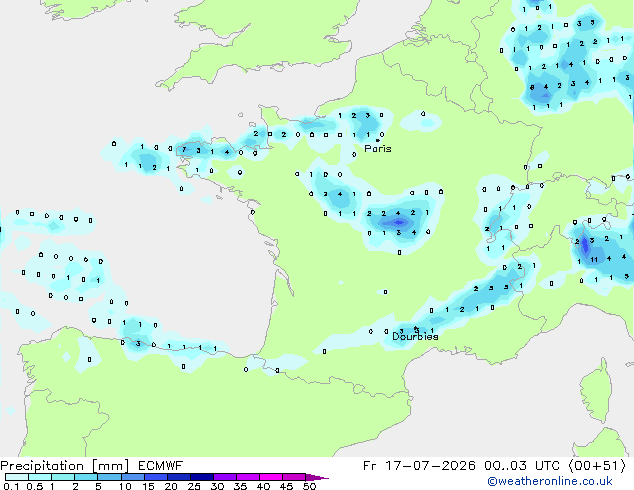The height and width of the screenshot is (490, 634).
Task: Click the 'Fr 17-07-2026' date text
Action: (419, 466)
